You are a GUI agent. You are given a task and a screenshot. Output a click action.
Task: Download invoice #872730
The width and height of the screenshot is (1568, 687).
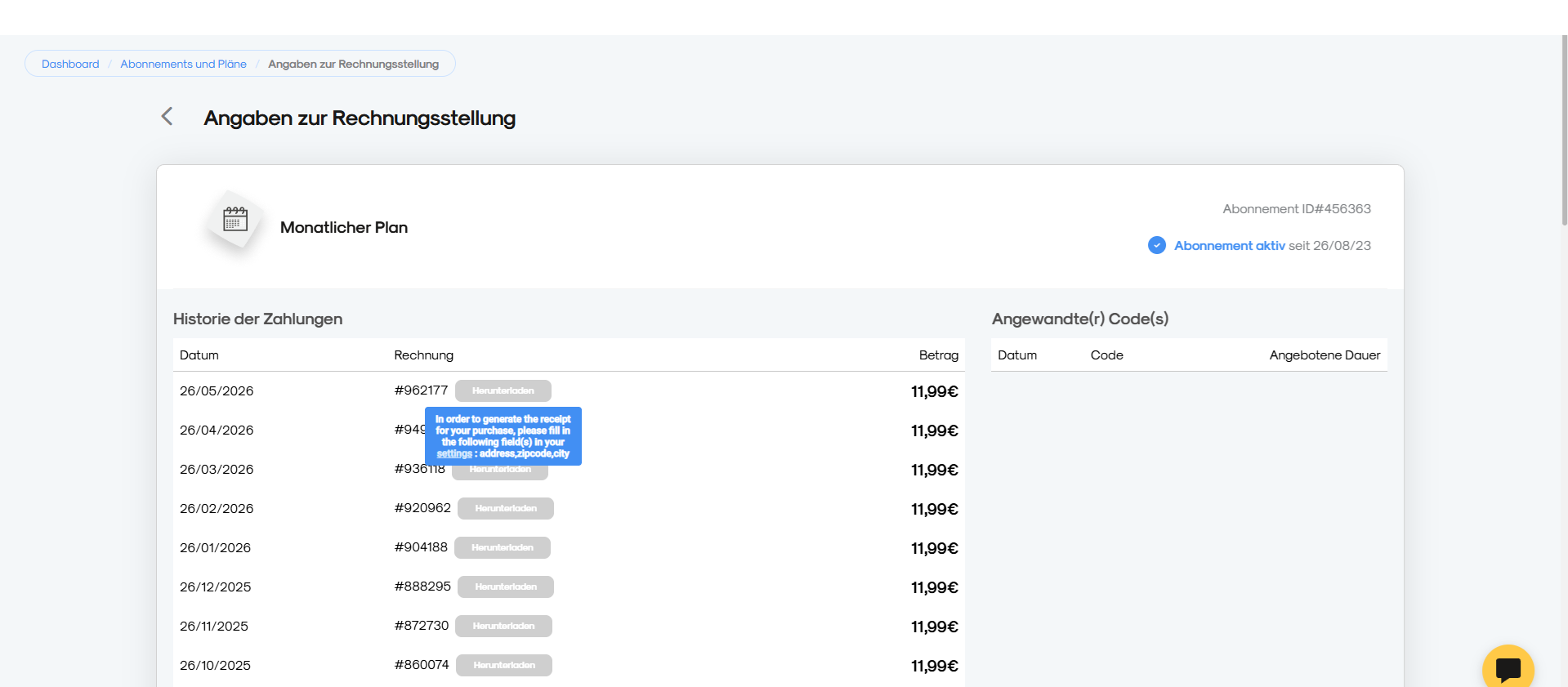(x=504, y=626)
